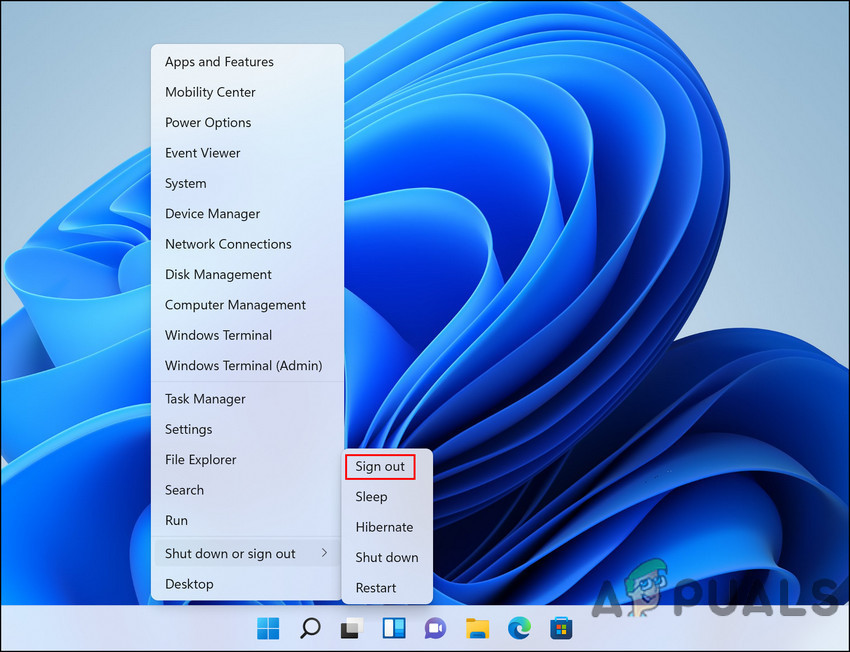Click the Windows Start button

click(268, 629)
